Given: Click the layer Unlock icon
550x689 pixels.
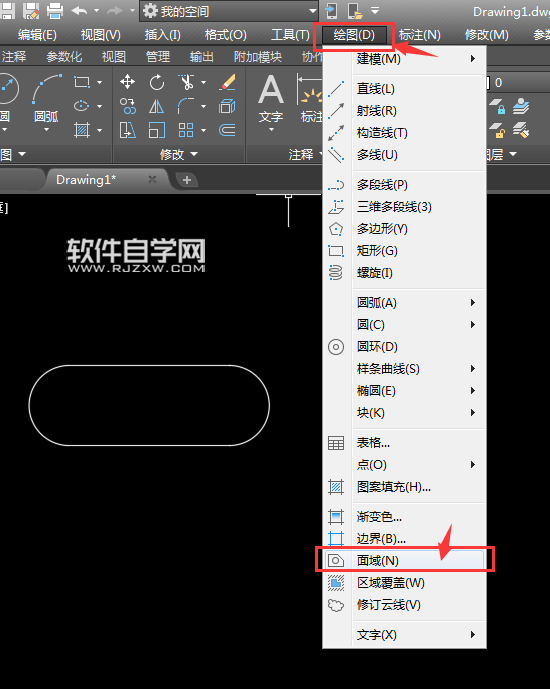Looking at the screenshot, I should pos(497,130).
